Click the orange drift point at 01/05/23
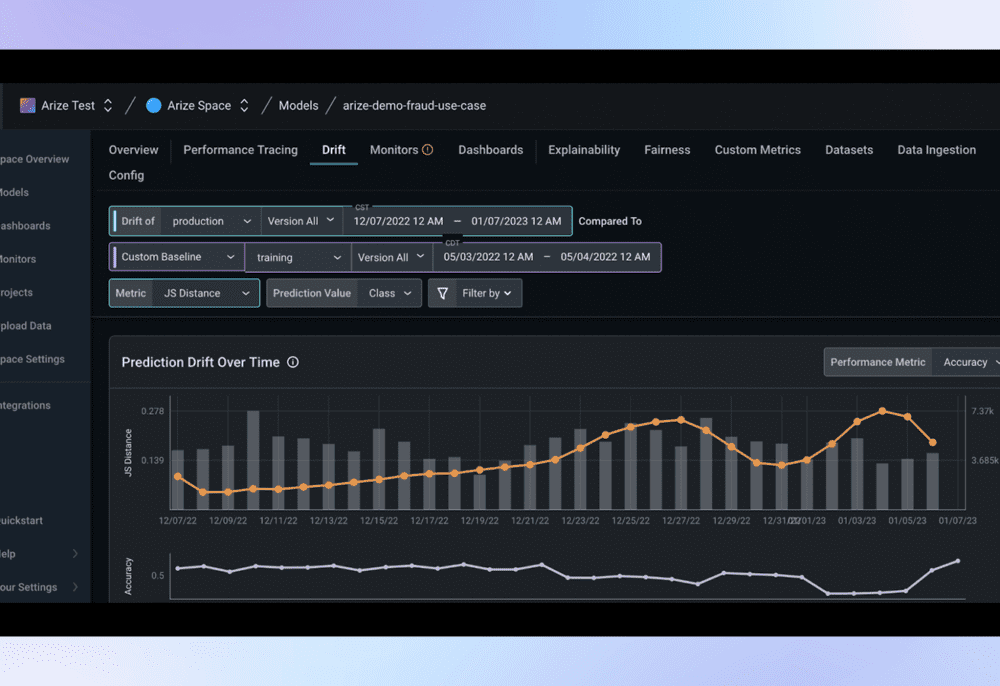Image resolution: width=1000 pixels, height=686 pixels. tap(907, 416)
